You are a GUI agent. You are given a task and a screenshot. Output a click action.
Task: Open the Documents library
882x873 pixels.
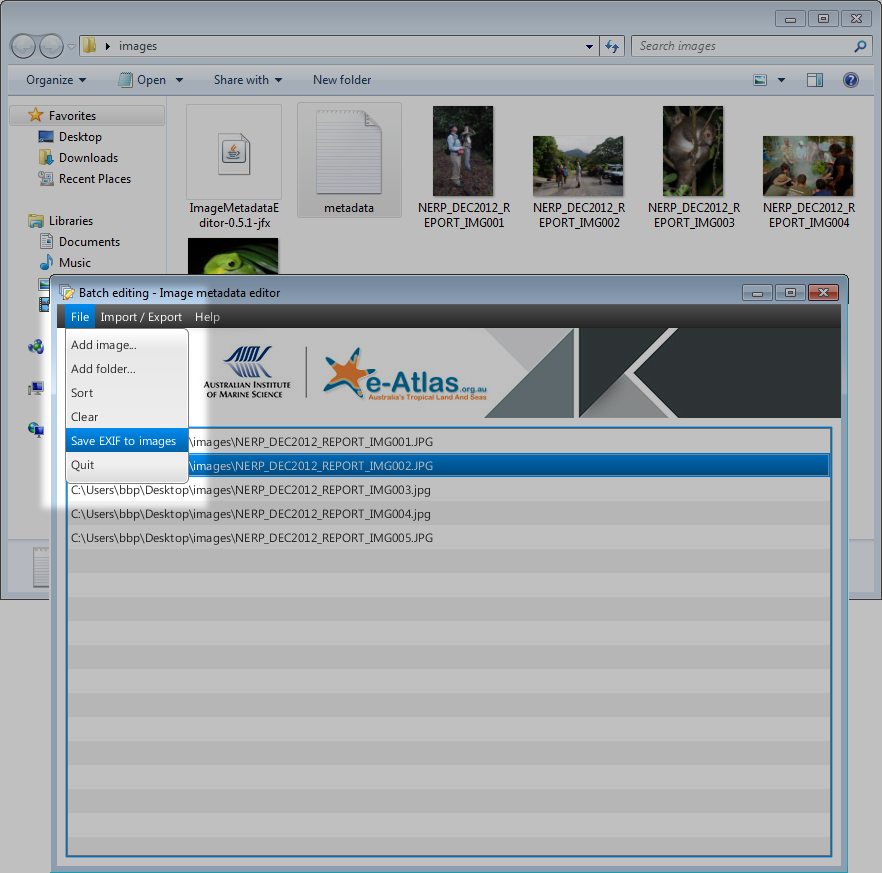(89, 242)
